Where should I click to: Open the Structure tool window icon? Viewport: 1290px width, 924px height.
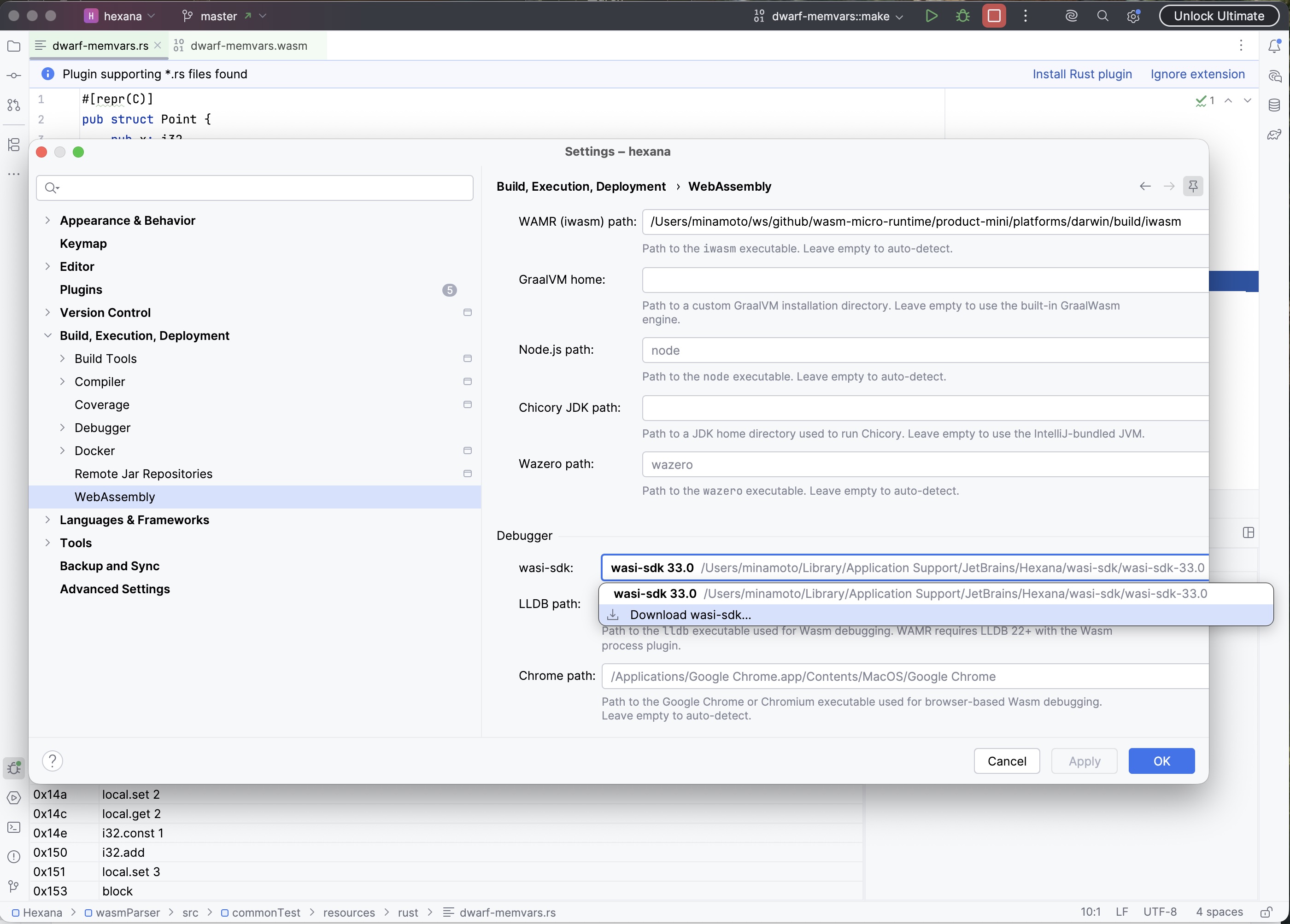coord(14,145)
